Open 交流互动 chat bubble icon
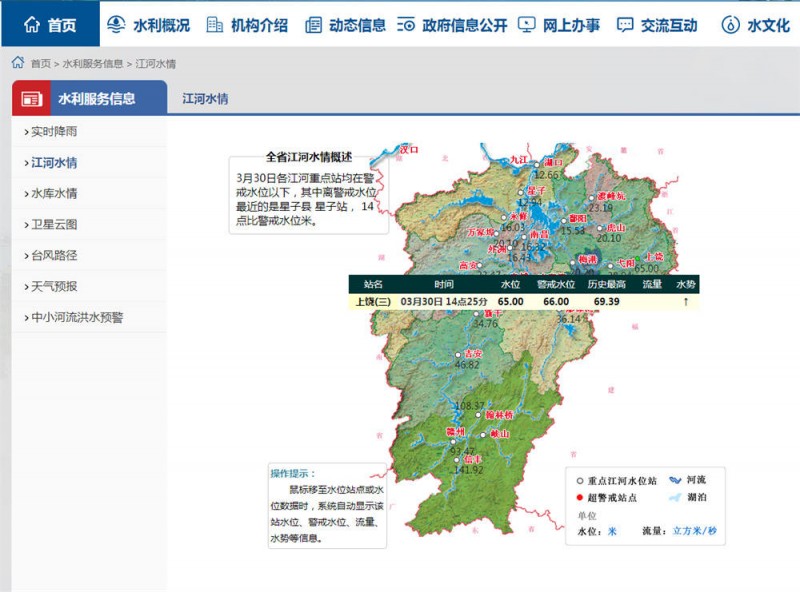The image size is (800, 592). tap(625, 23)
